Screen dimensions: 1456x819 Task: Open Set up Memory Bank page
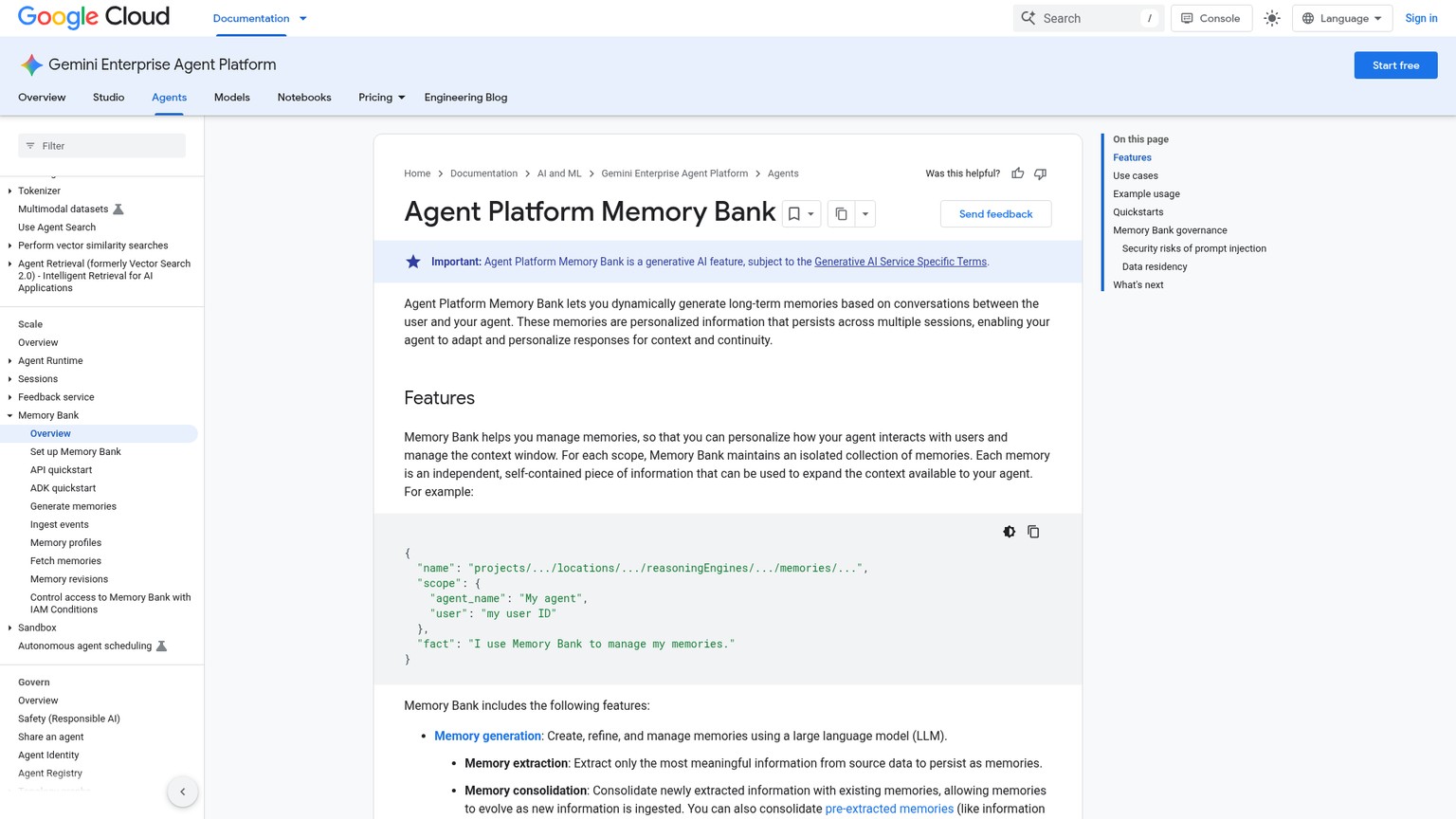tap(76, 452)
